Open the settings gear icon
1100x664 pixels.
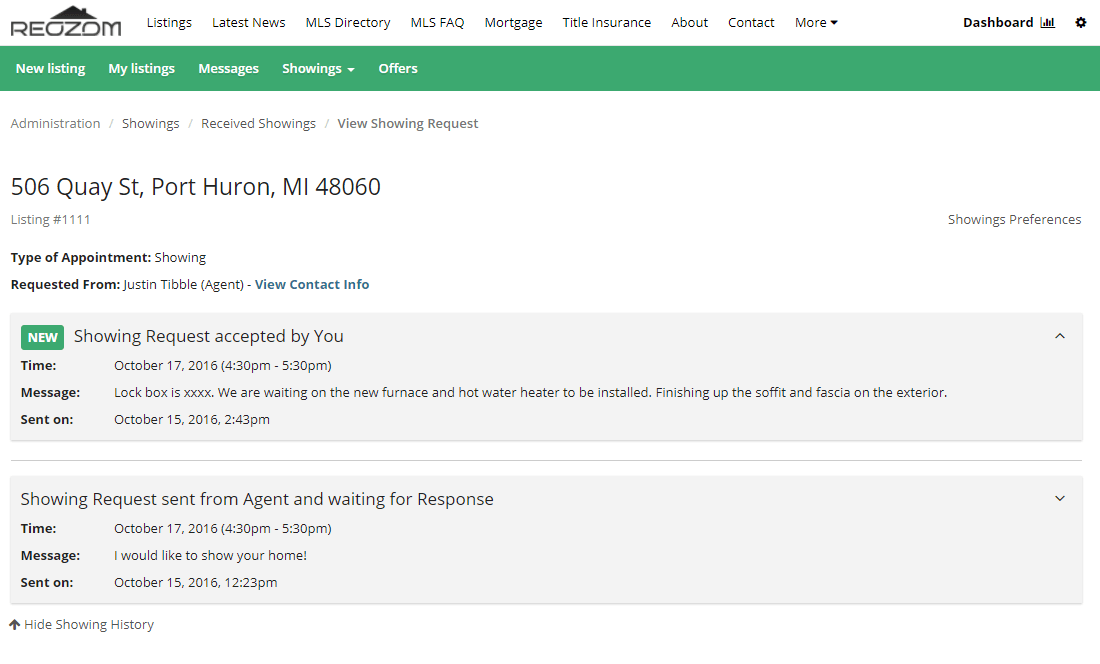coord(1080,23)
